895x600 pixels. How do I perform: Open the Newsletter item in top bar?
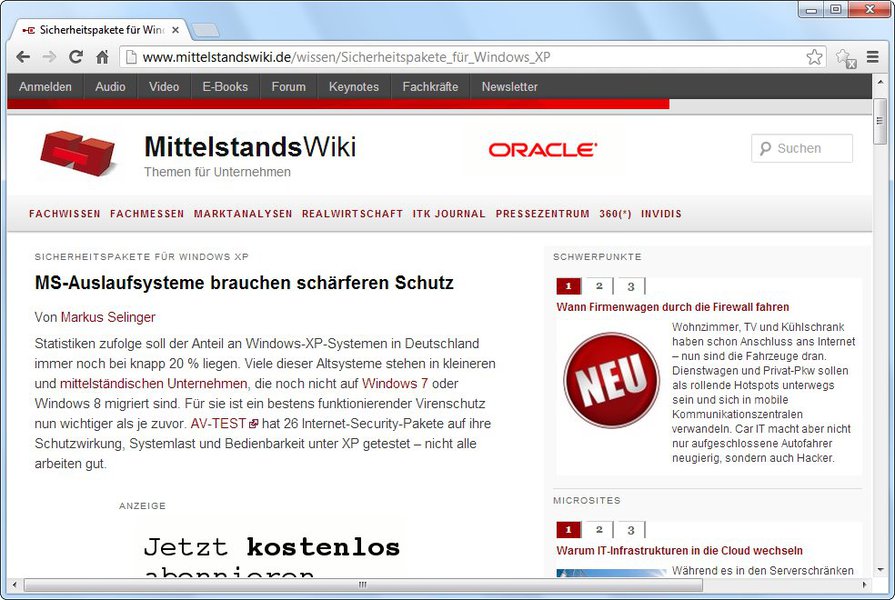509,87
